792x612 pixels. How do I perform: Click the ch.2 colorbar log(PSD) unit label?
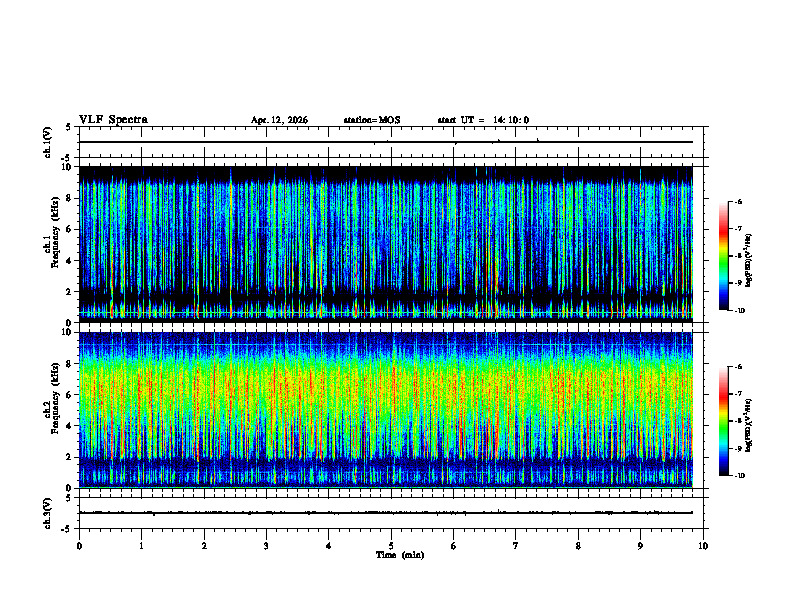point(749,425)
